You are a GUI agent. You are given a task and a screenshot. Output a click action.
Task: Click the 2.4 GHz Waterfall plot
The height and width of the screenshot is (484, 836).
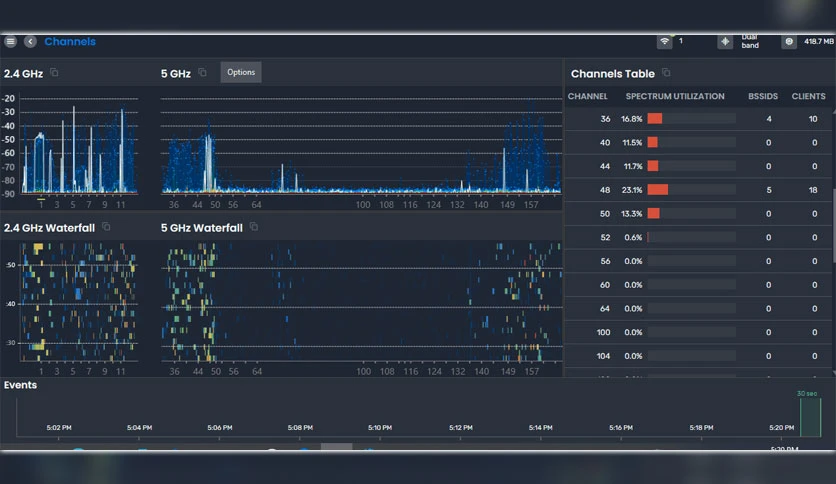click(79, 302)
